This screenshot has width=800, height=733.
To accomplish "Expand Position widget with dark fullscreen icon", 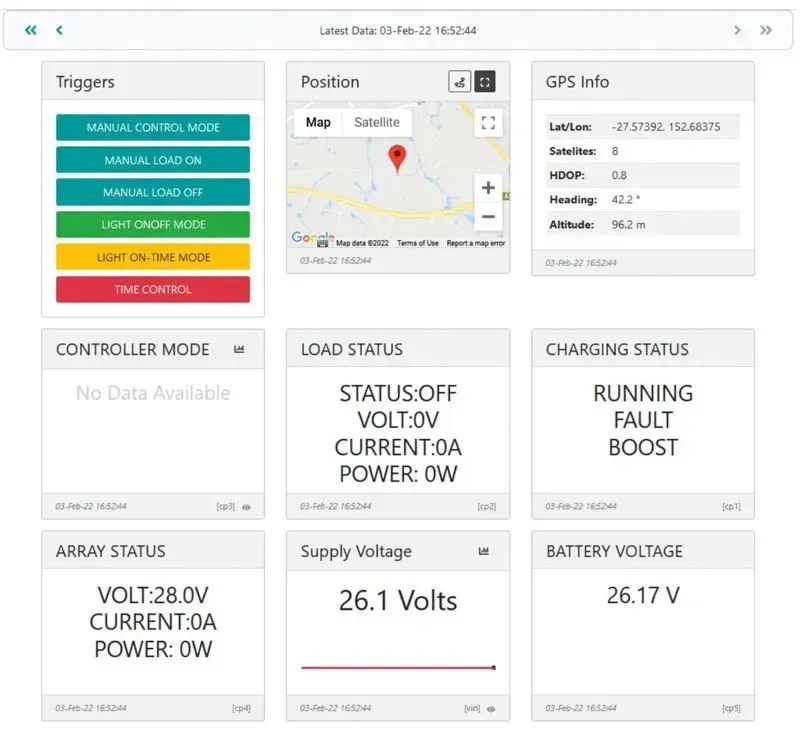I will click(x=485, y=82).
